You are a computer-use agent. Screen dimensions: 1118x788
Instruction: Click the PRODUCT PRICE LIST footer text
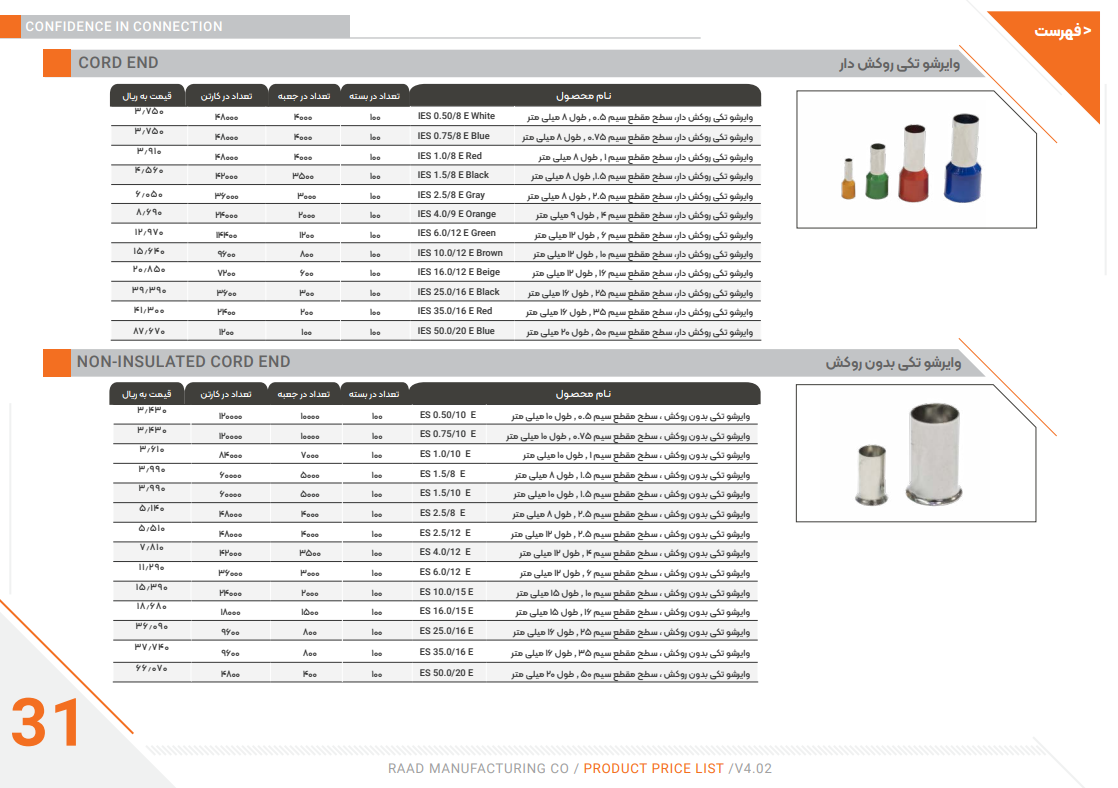653,769
